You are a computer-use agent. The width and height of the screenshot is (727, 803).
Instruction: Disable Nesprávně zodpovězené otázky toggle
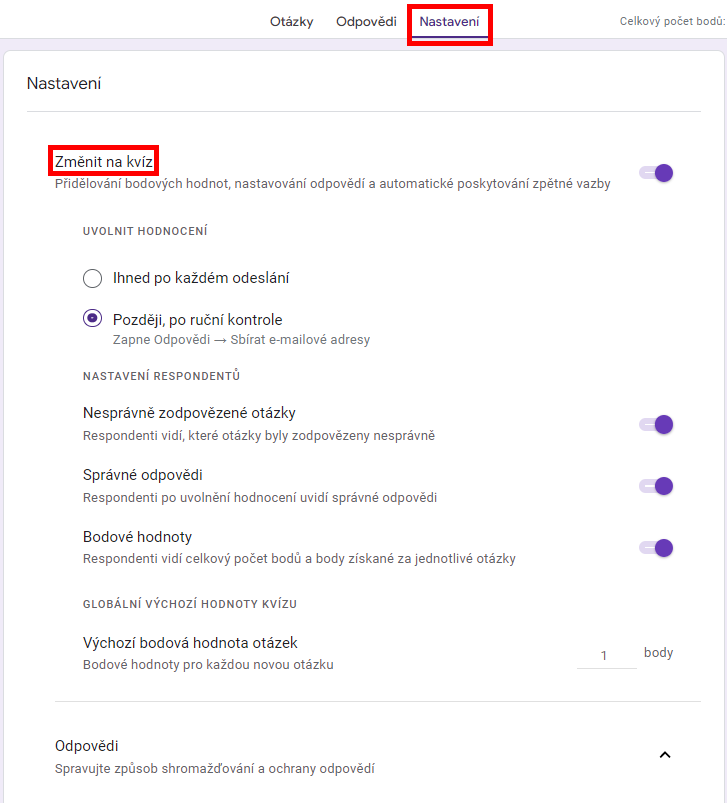pyautogui.click(x=657, y=424)
